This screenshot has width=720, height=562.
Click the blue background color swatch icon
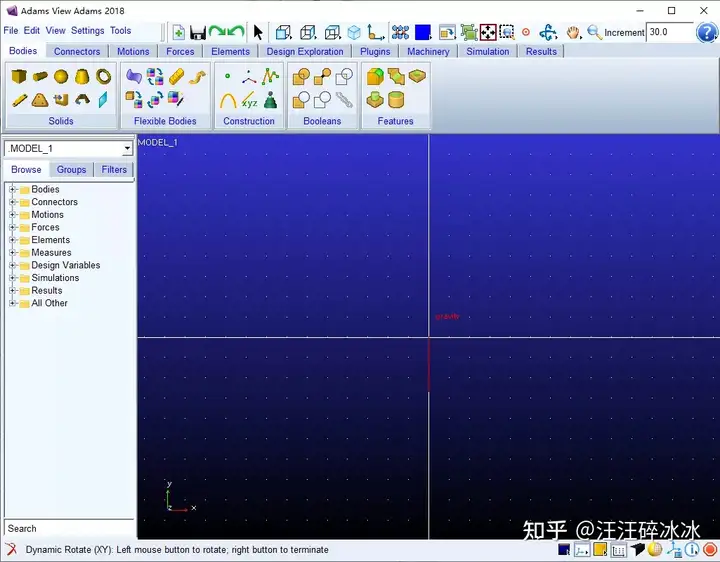point(422,33)
